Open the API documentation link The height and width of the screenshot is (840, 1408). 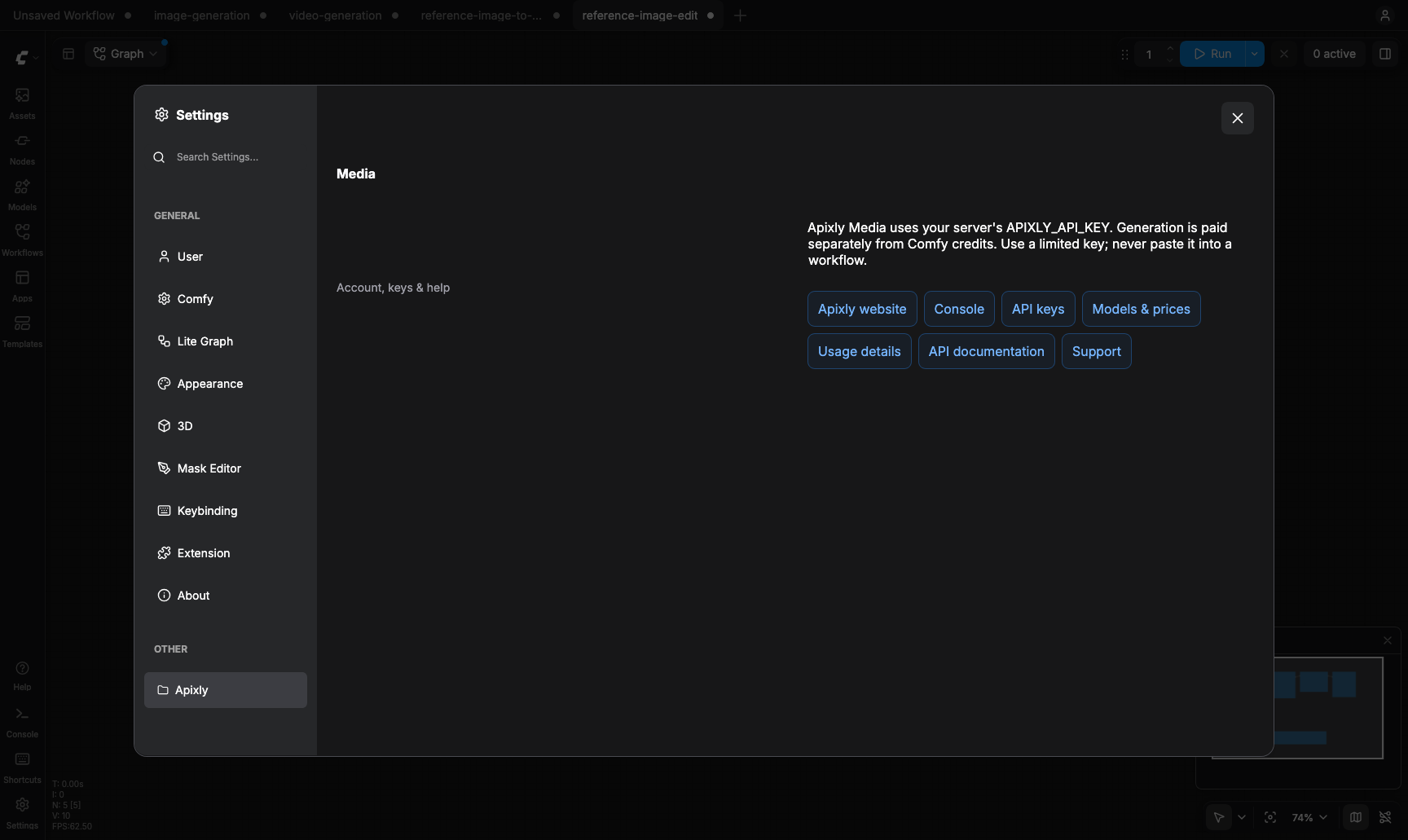click(986, 351)
